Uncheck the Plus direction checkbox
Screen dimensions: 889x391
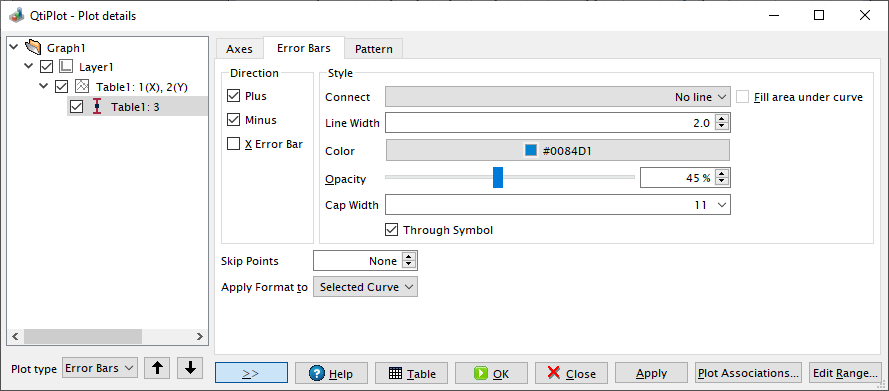click(x=233, y=96)
